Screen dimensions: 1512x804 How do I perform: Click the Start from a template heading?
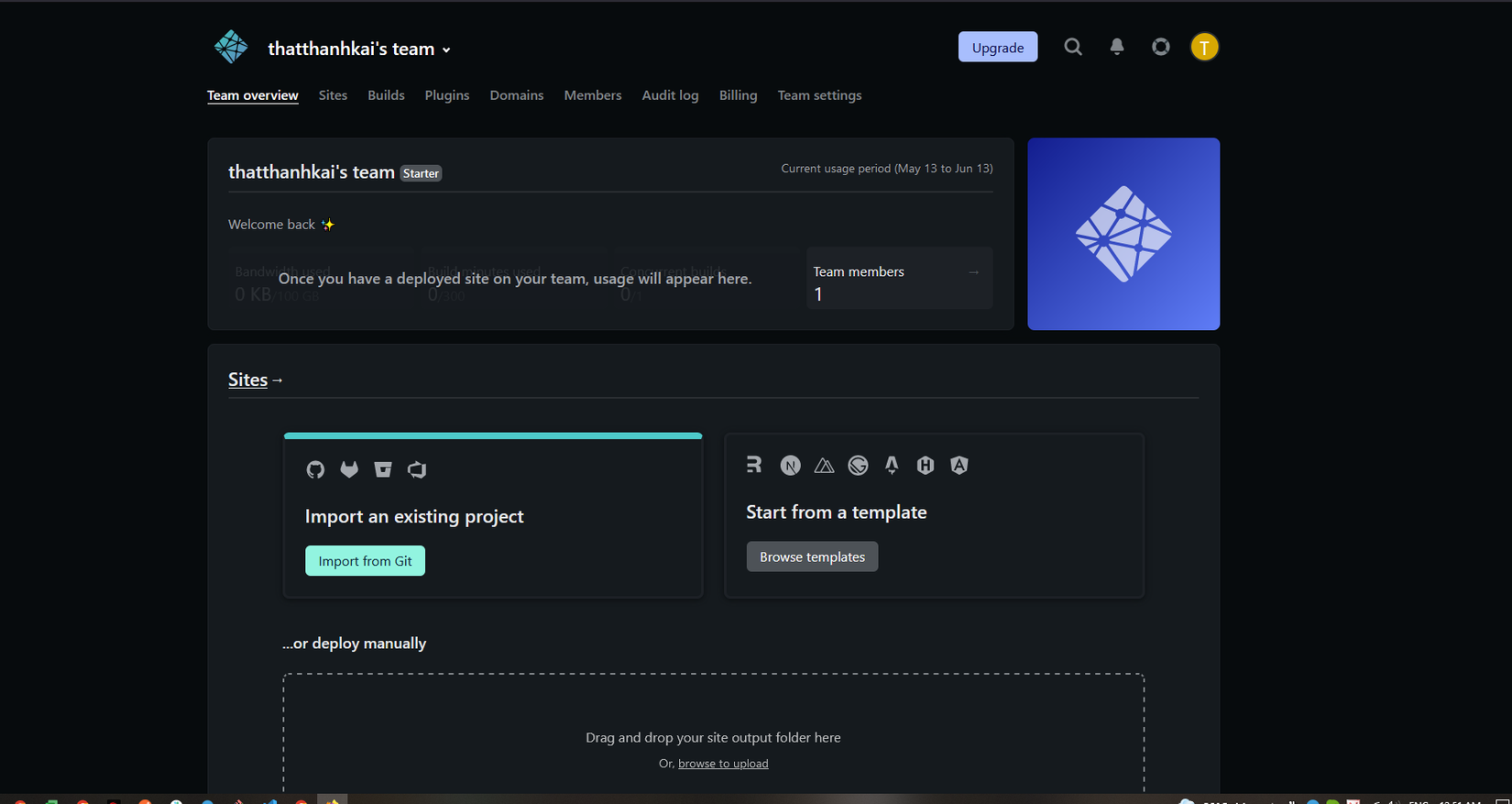pos(837,512)
